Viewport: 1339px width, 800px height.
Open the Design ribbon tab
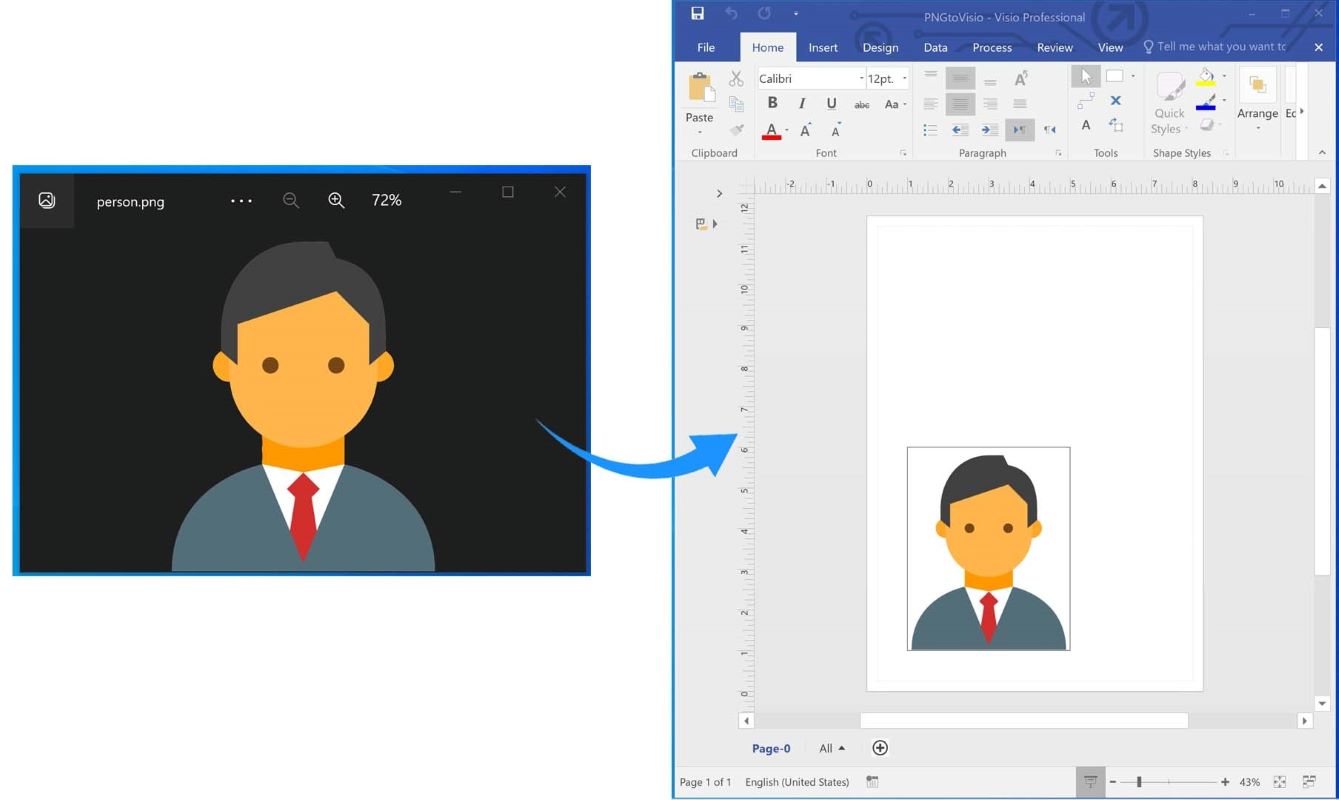(x=880, y=47)
